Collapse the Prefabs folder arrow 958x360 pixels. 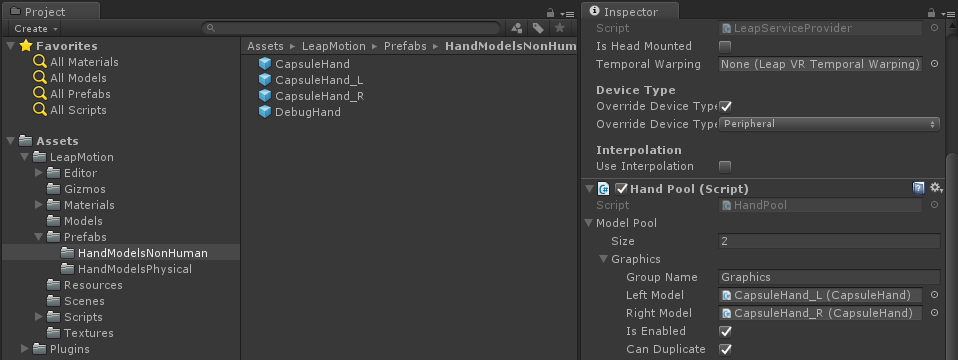coord(39,237)
